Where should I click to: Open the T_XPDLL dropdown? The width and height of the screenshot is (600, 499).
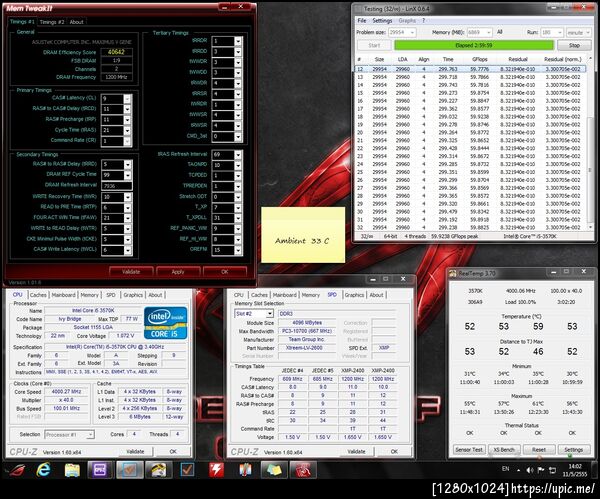[238, 218]
